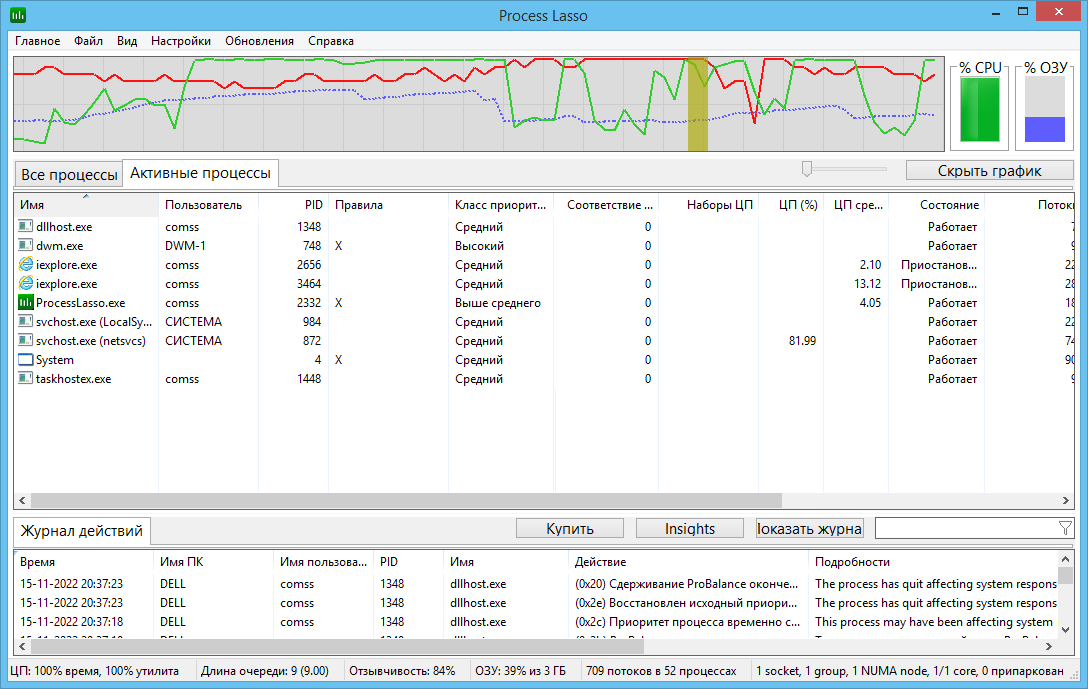Select the log entry at 20:37:18
This screenshot has width=1088, height=689.
tap(536, 622)
